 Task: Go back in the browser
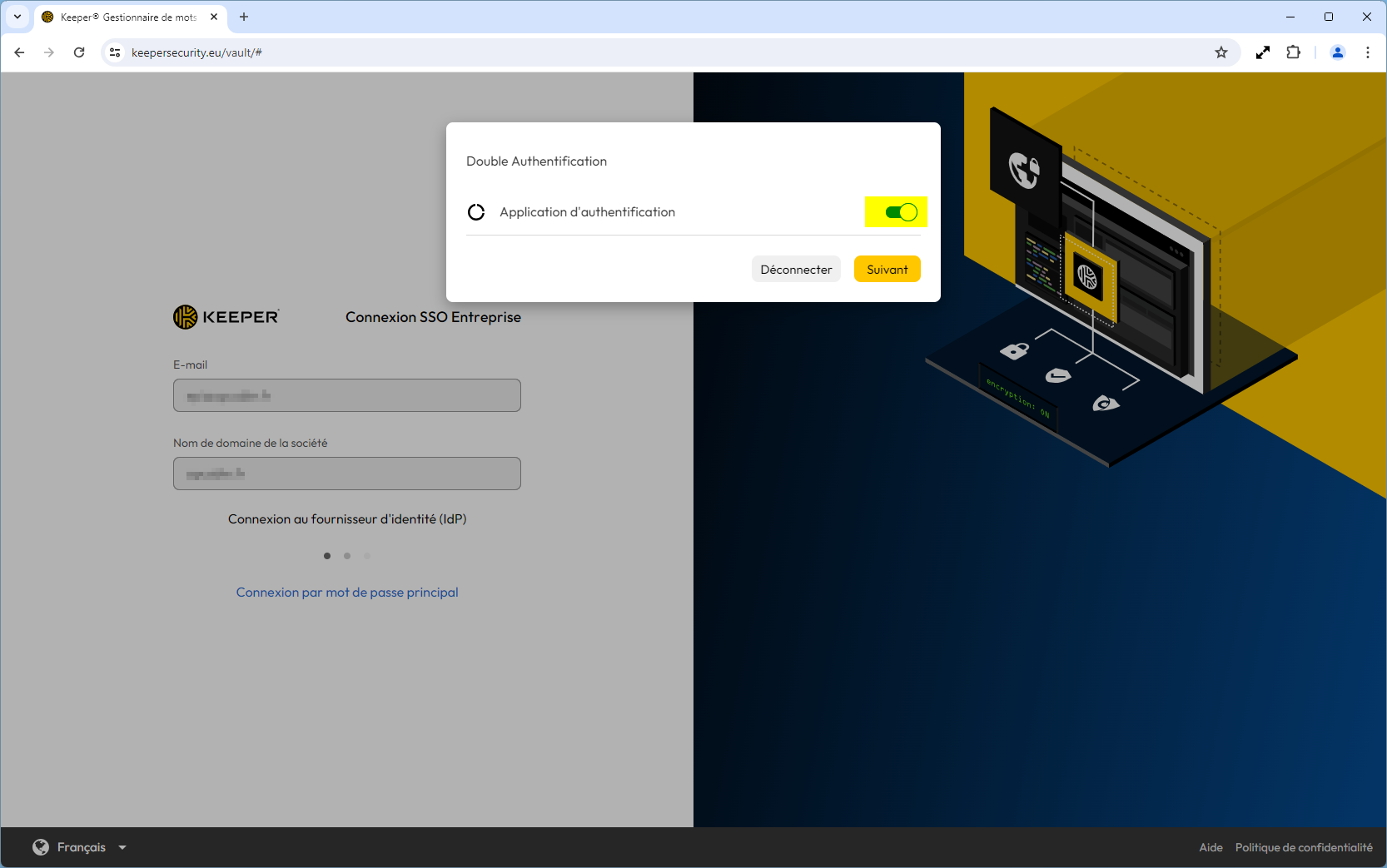[x=20, y=52]
